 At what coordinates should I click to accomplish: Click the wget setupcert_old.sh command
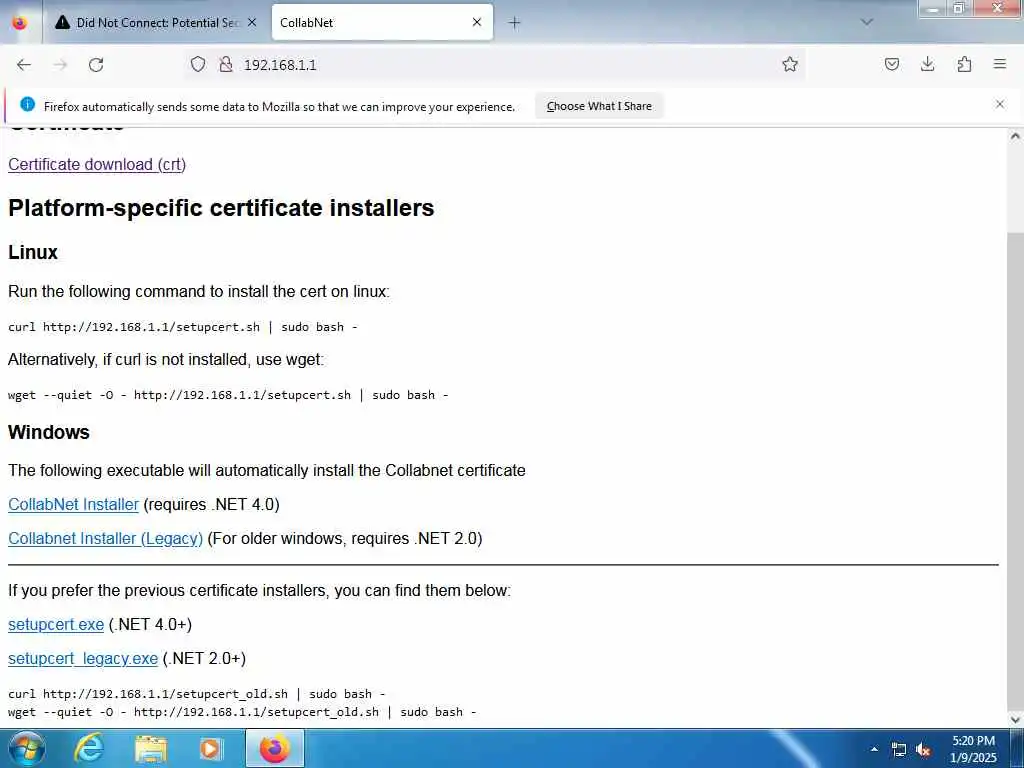point(242,712)
